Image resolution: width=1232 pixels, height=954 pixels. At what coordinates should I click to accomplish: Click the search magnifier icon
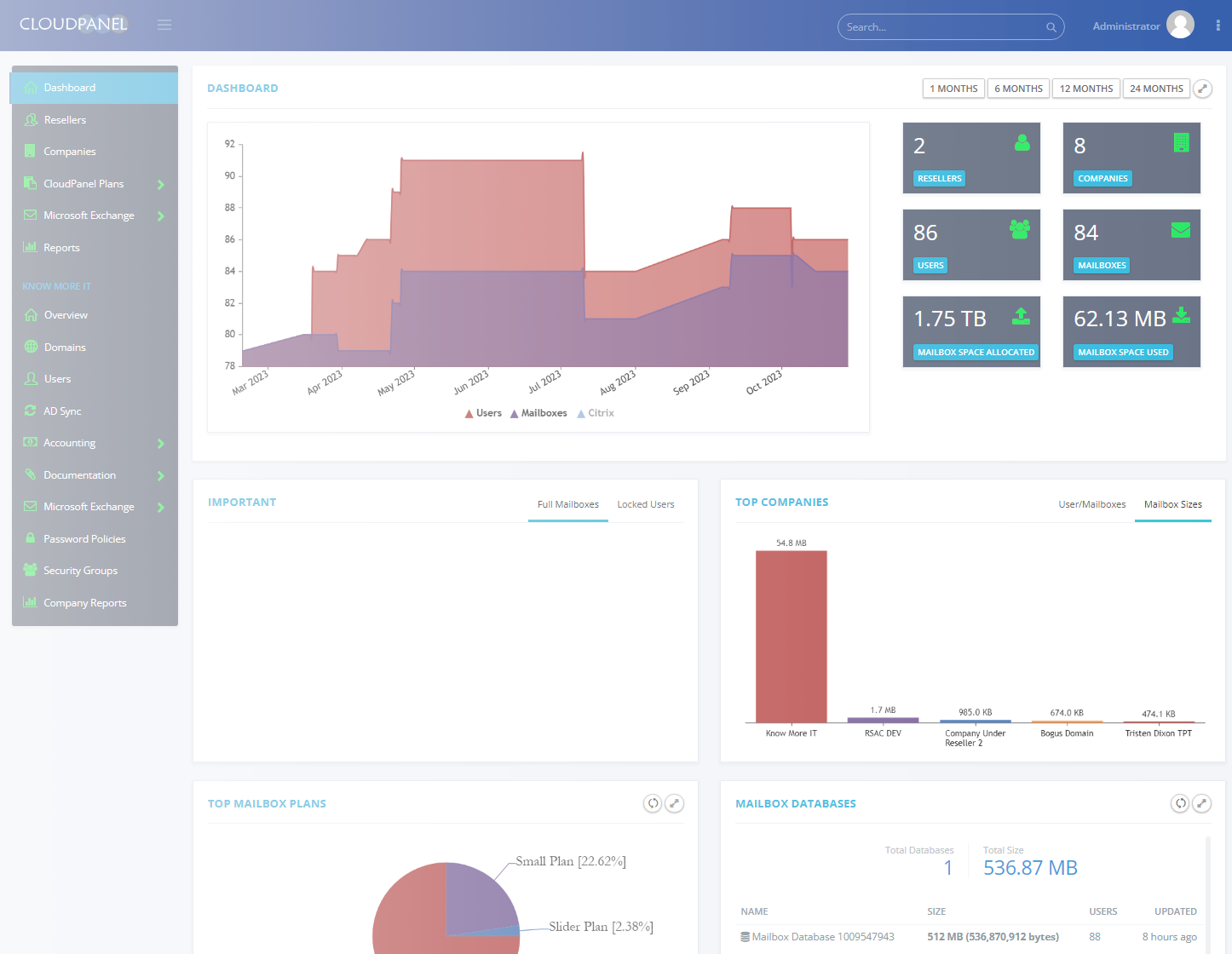point(1051,27)
